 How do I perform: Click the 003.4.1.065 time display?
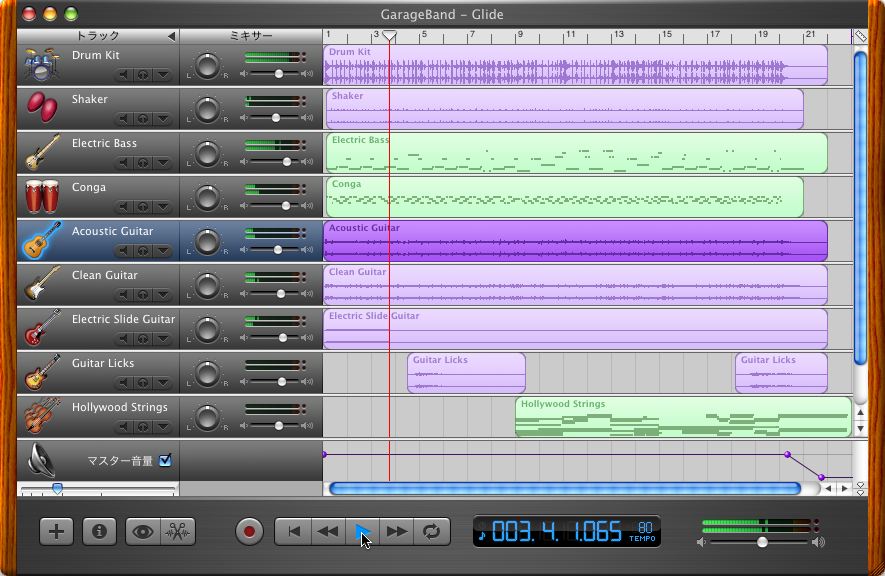pyautogui.click(x=557, y=531)
